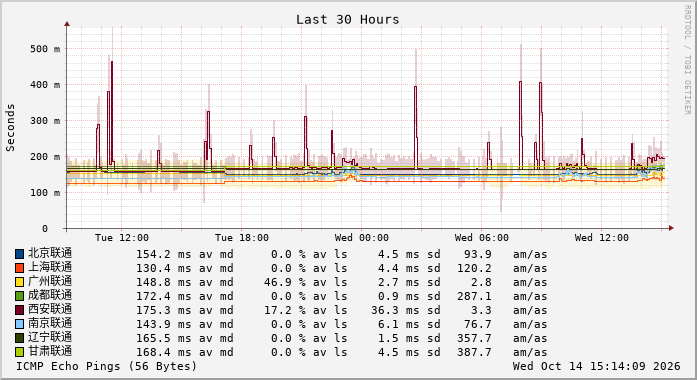Select the 西安联通 legend label
Viewport: 697px width, 380px height.
(50, 309)
